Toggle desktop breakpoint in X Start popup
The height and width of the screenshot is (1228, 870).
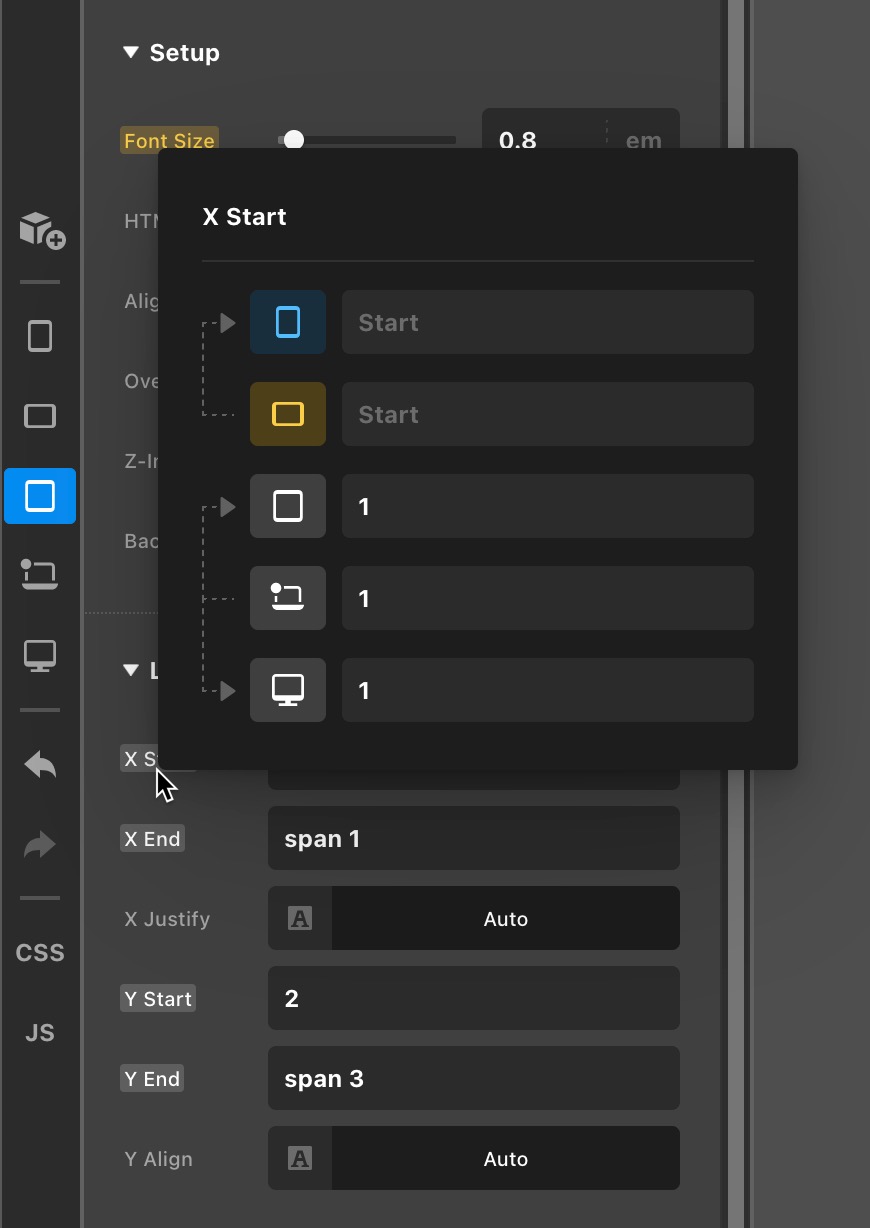click(288, 690)
